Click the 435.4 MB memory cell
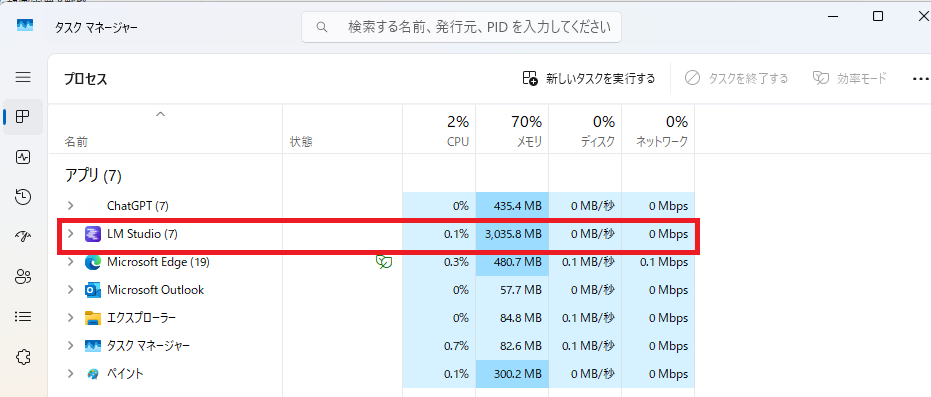The image size is (931, 397). pos(512,206)
